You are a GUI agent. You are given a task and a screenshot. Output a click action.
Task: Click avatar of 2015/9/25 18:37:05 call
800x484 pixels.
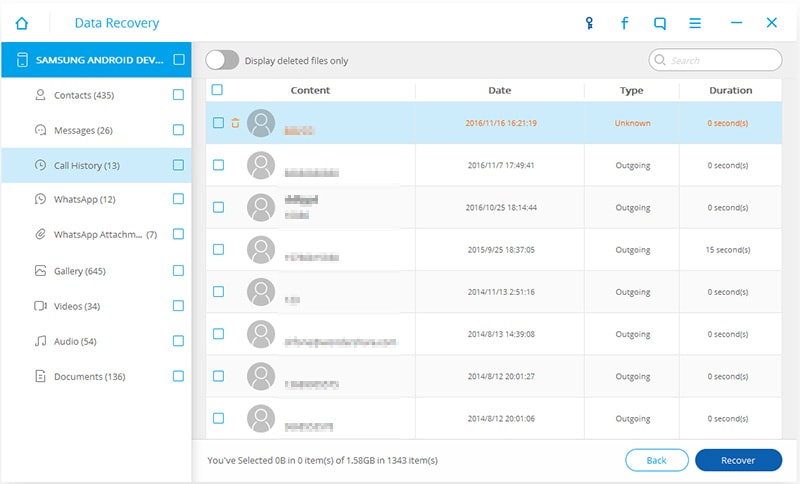[x=261, y=249]
